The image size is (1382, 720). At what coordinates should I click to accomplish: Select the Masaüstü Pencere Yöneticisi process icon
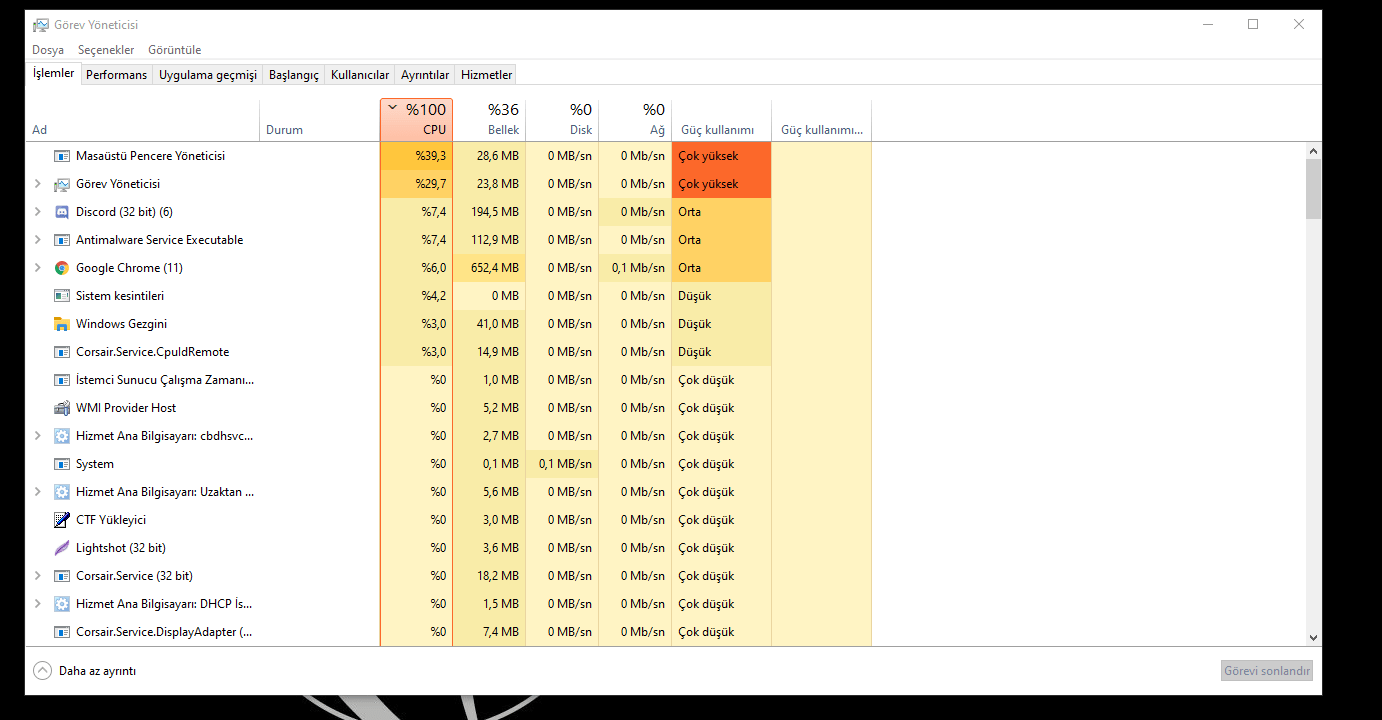62,156
